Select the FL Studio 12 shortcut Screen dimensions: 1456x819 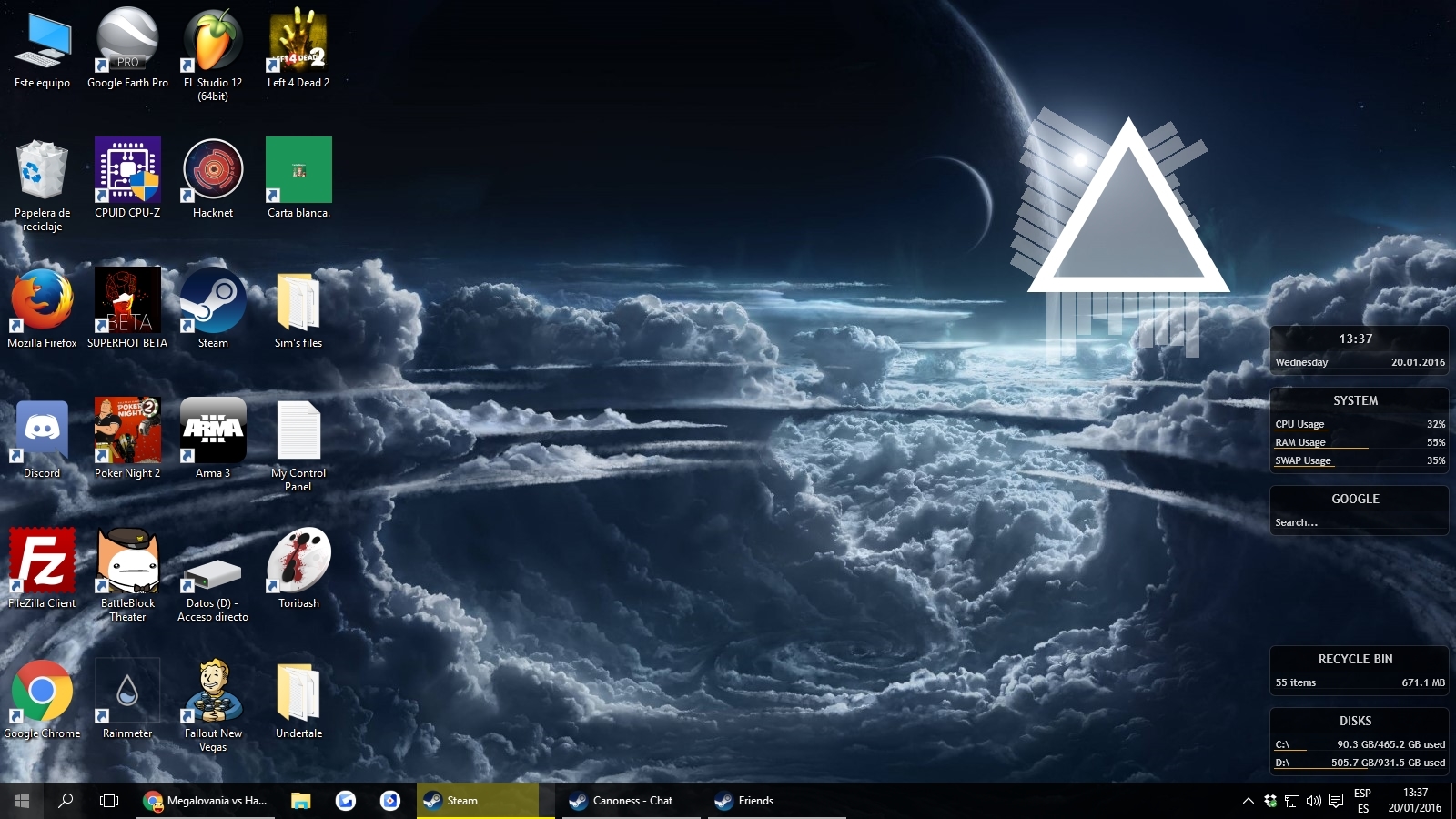coord(213,55)
